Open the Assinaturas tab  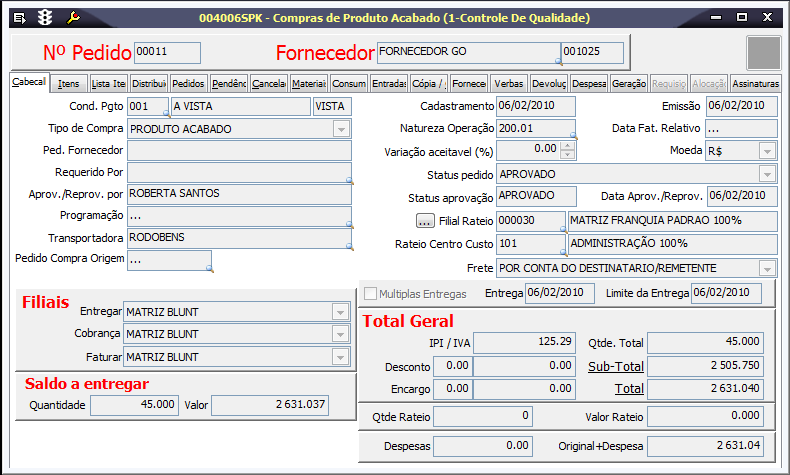point(755,84)
